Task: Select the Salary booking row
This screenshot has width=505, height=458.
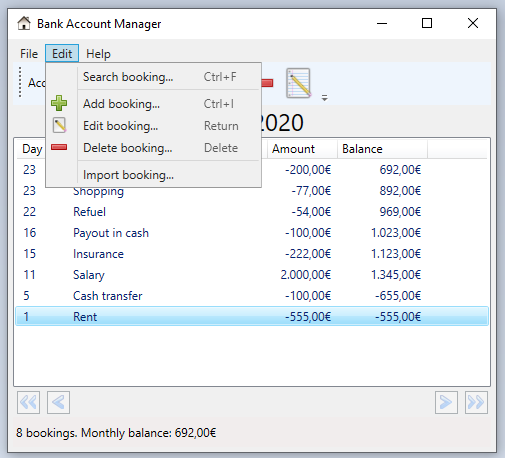Action: (252, 275)
